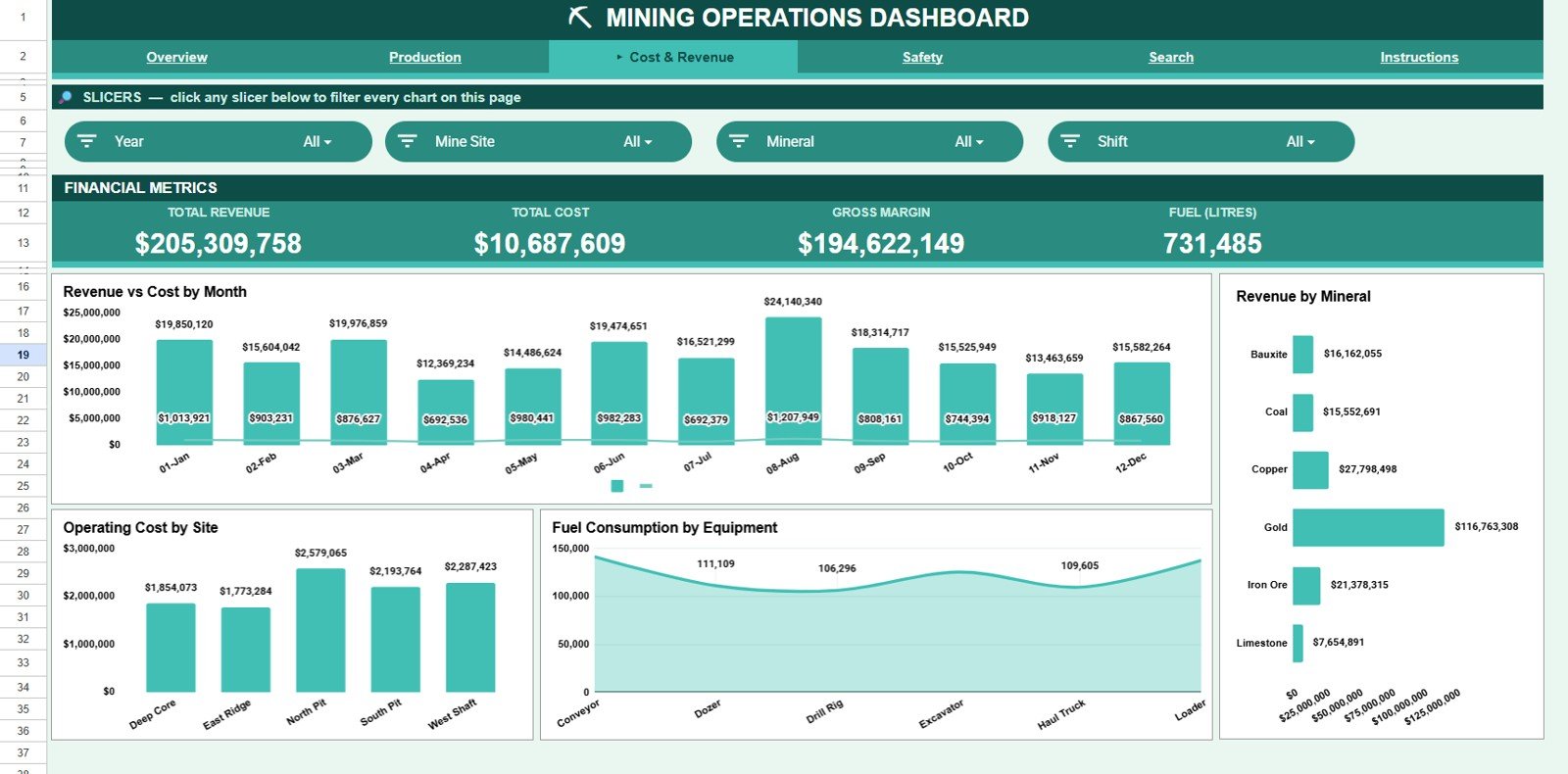Click the $1,013,921 January cost label
The width and height of the screenshot is (1568, 774).
click(x=184, y=418)
